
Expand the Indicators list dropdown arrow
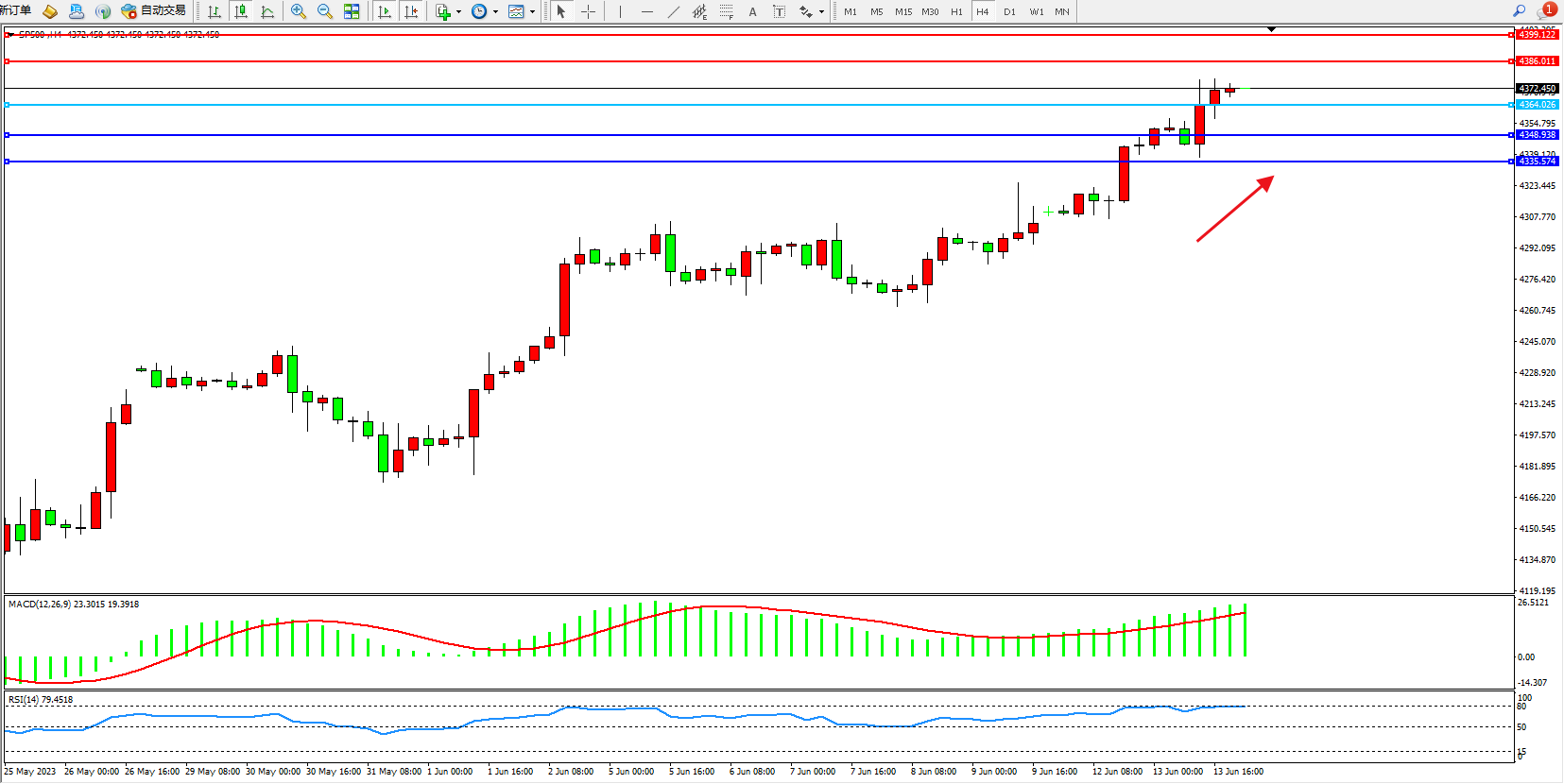(x=458, y=12)
